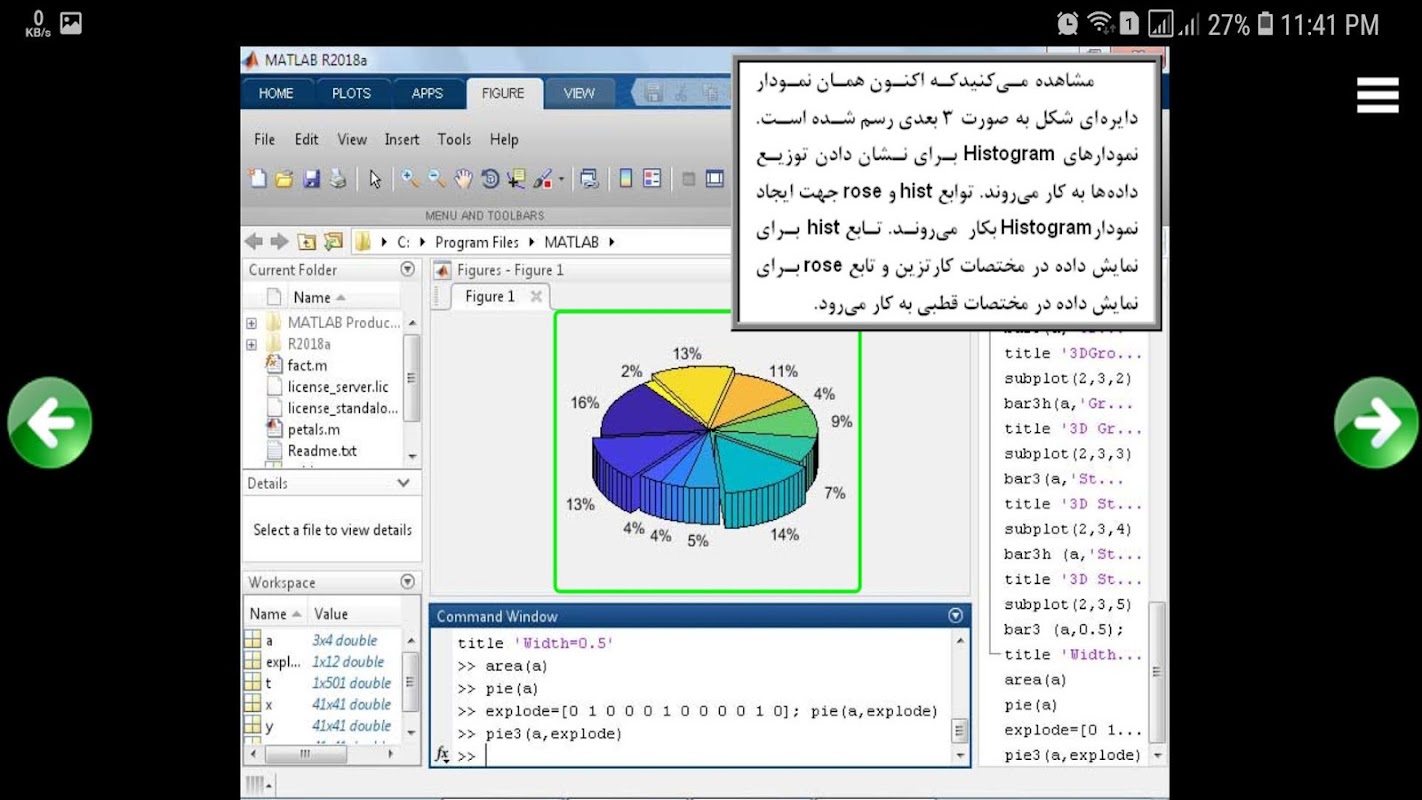Viewport: 1422px width, 800px height.
Task: Select the Edit Plot arrow tool
Action: click(375, 179)
